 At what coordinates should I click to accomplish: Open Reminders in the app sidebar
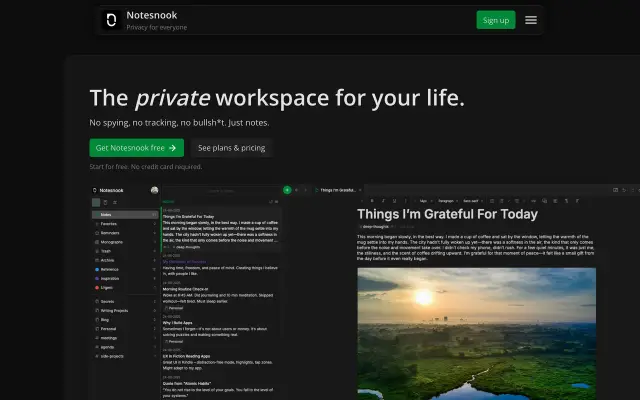(x=125, y=233)
